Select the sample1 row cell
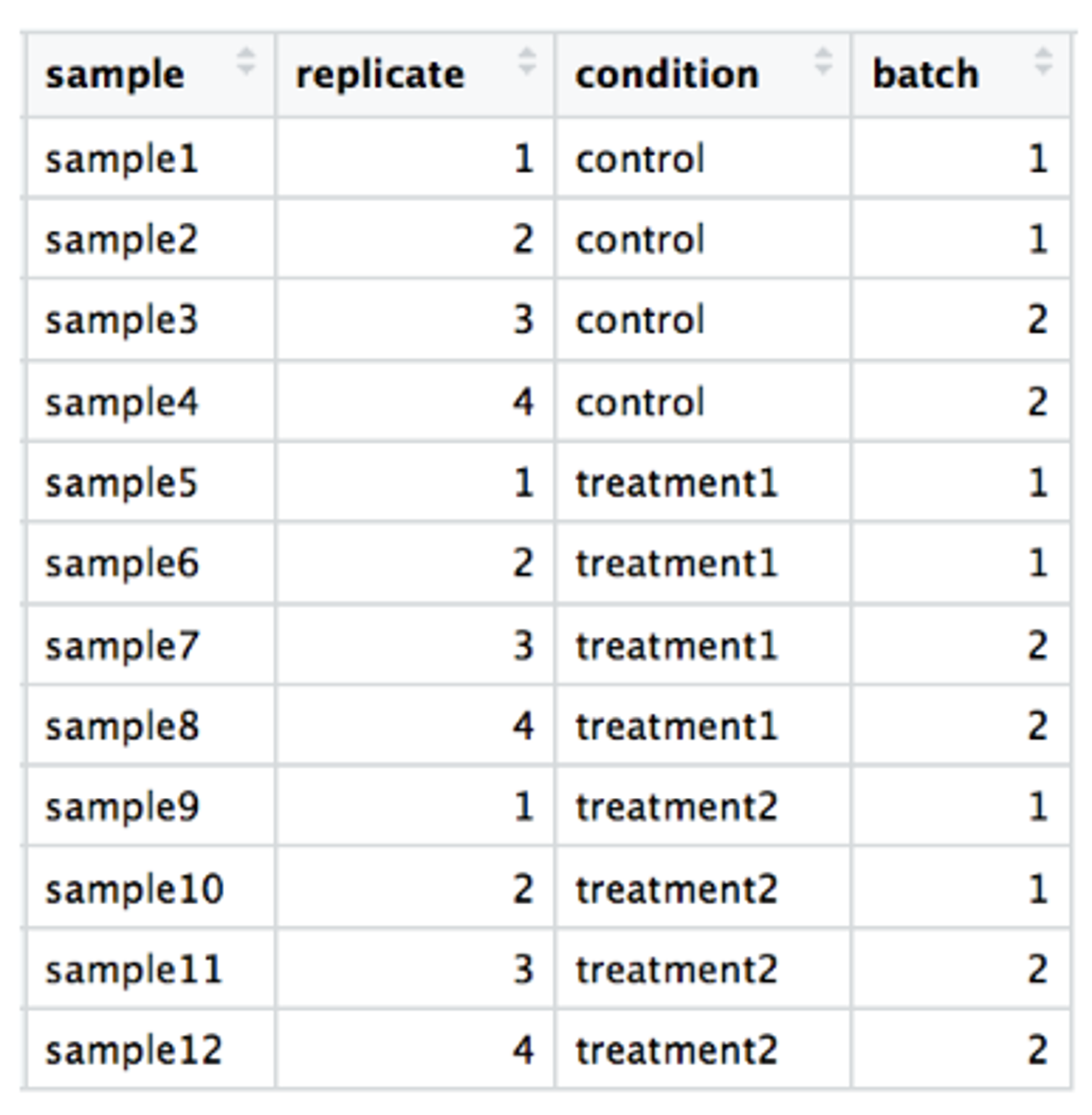Image resolution: width=1092 pixels, height=1115 pixels. tap(122, 159)
